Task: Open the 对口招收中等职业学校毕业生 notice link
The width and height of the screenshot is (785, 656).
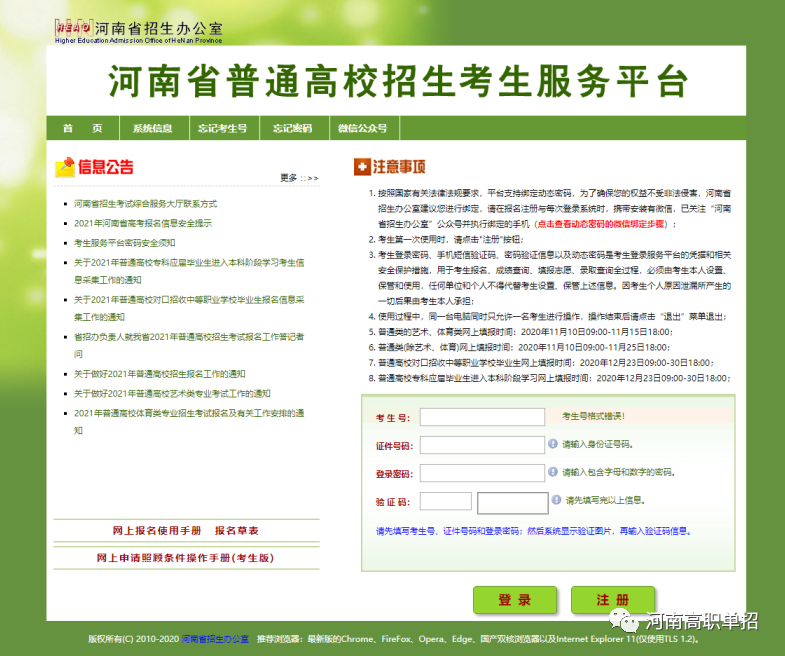Action: pos(189,308)
